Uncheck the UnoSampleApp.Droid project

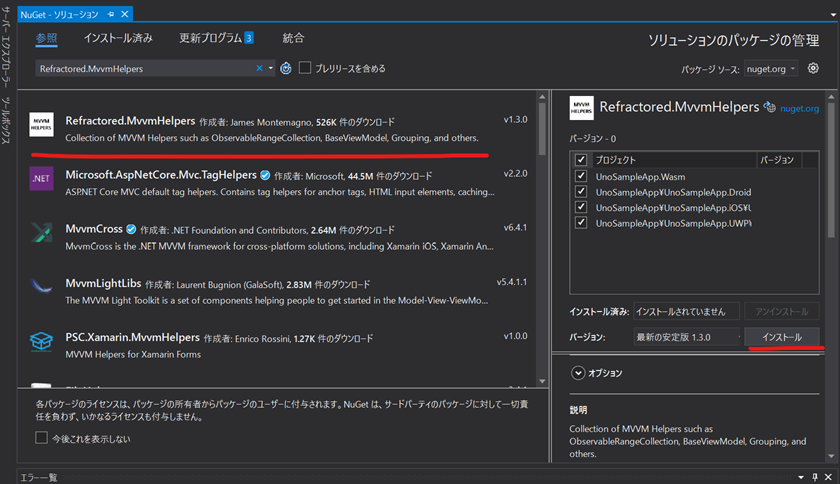click(581, 191)
